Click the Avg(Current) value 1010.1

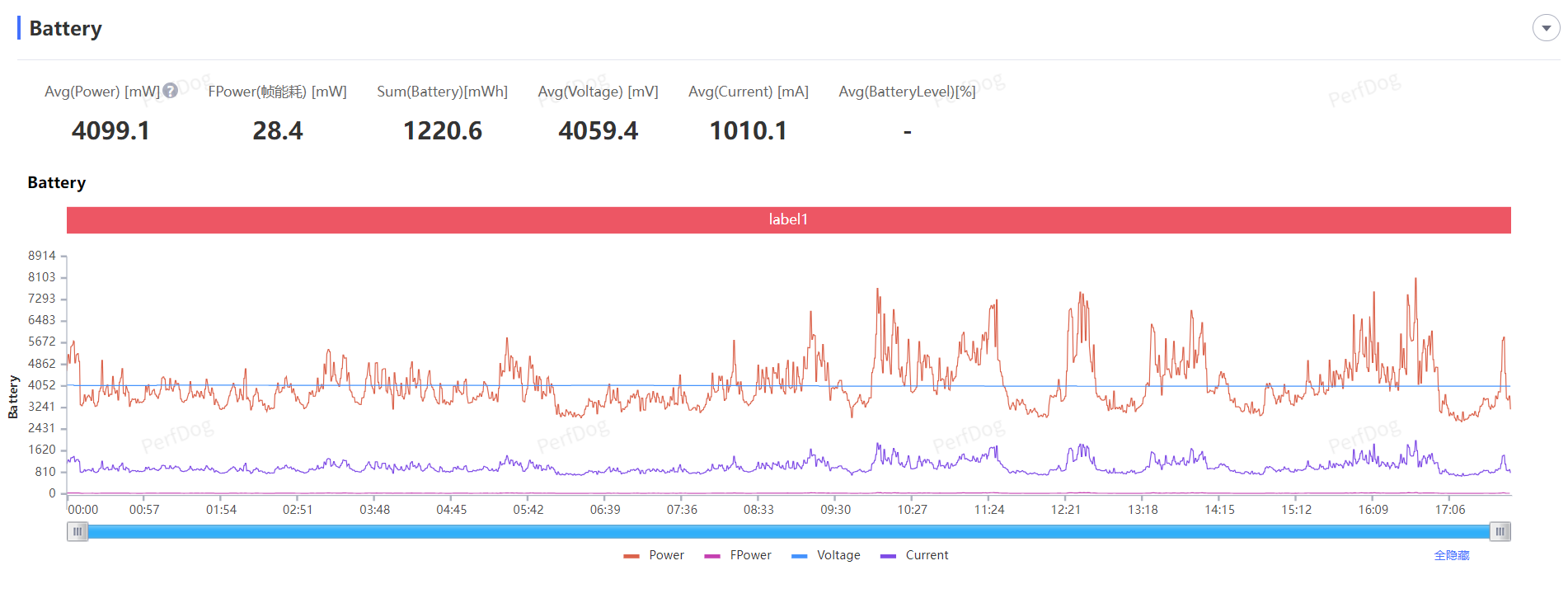click(x=748, y=130)
